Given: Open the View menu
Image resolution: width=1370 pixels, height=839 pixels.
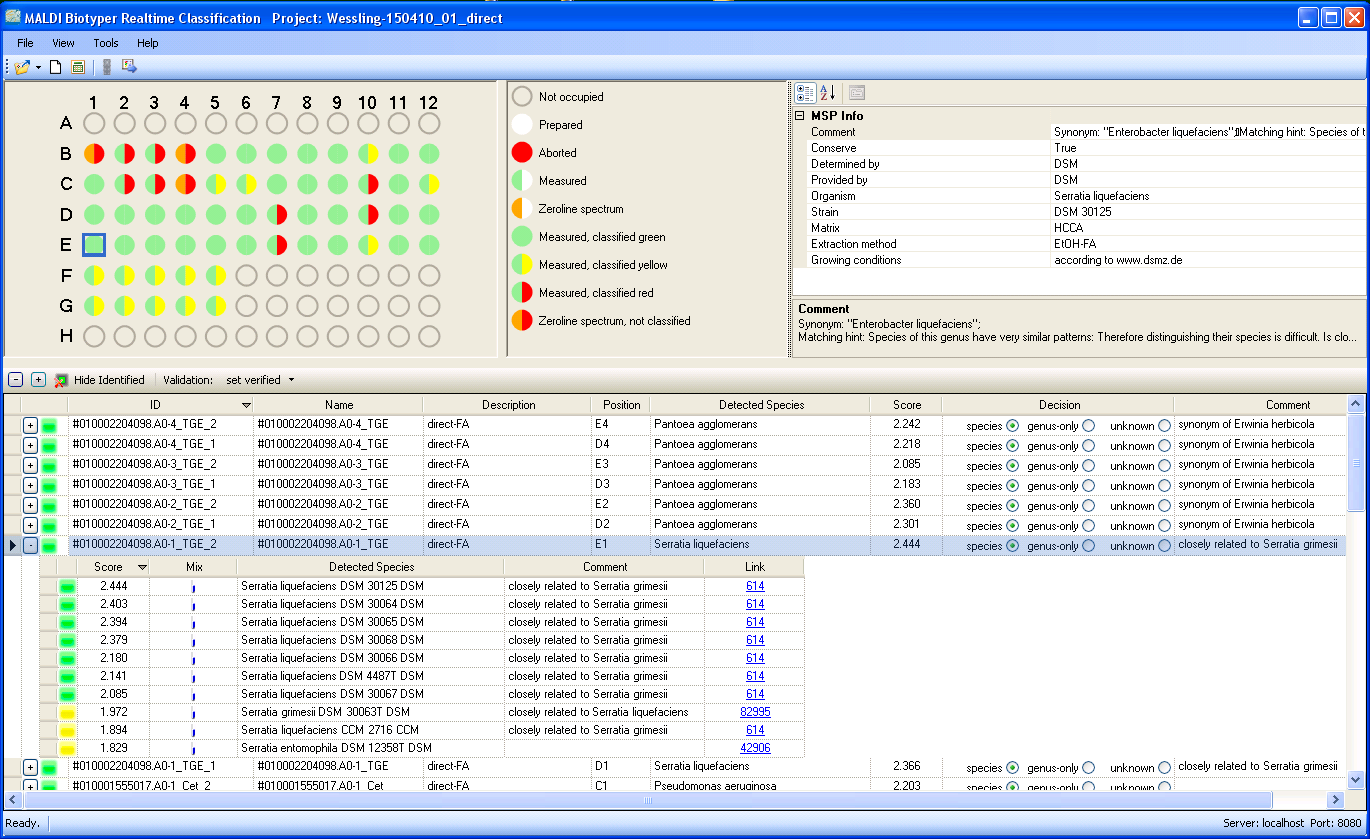Looking at the screenshot, I should 64,43.
